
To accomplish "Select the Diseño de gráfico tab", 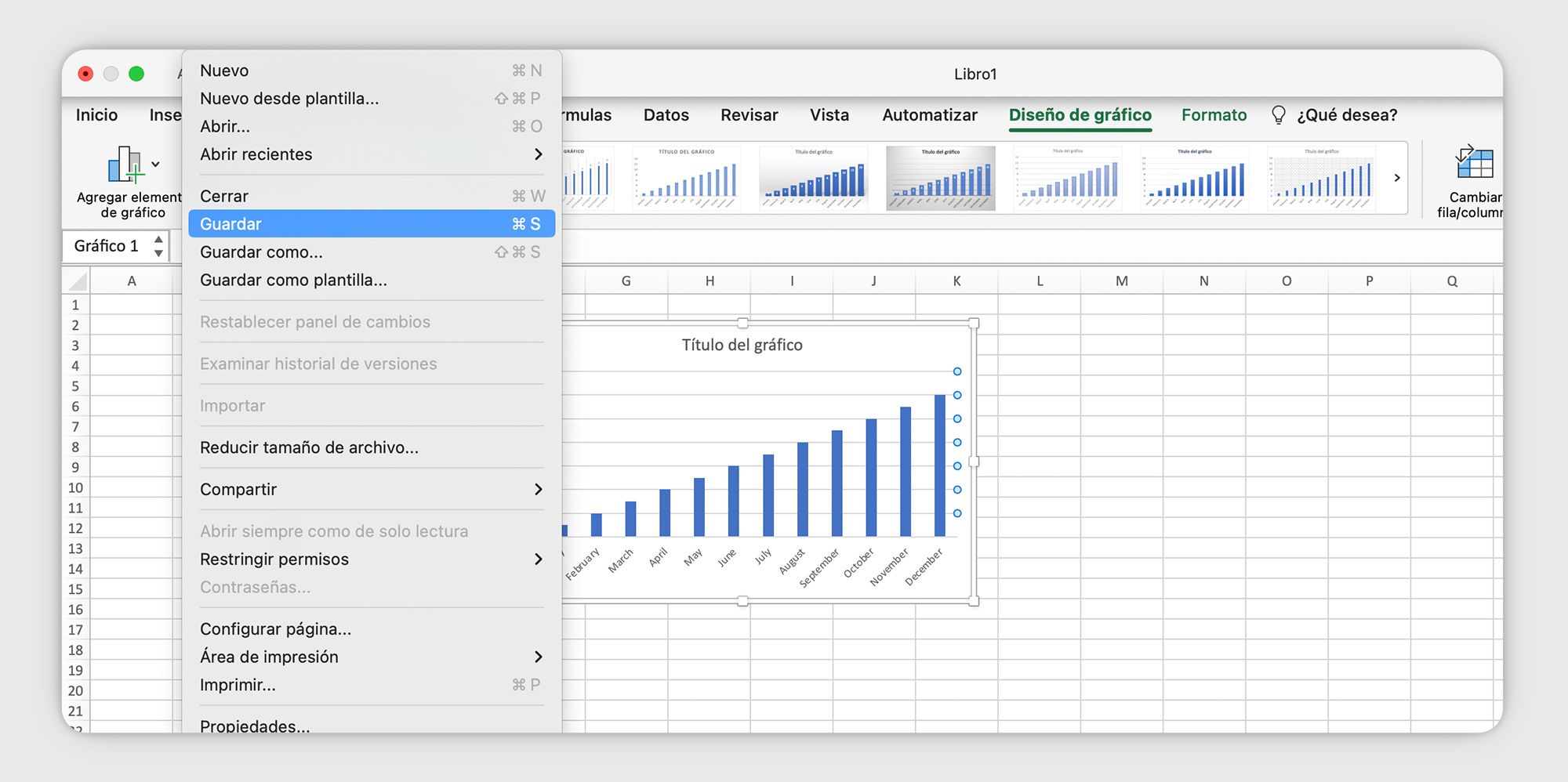I will click(x=1080, y=115).
